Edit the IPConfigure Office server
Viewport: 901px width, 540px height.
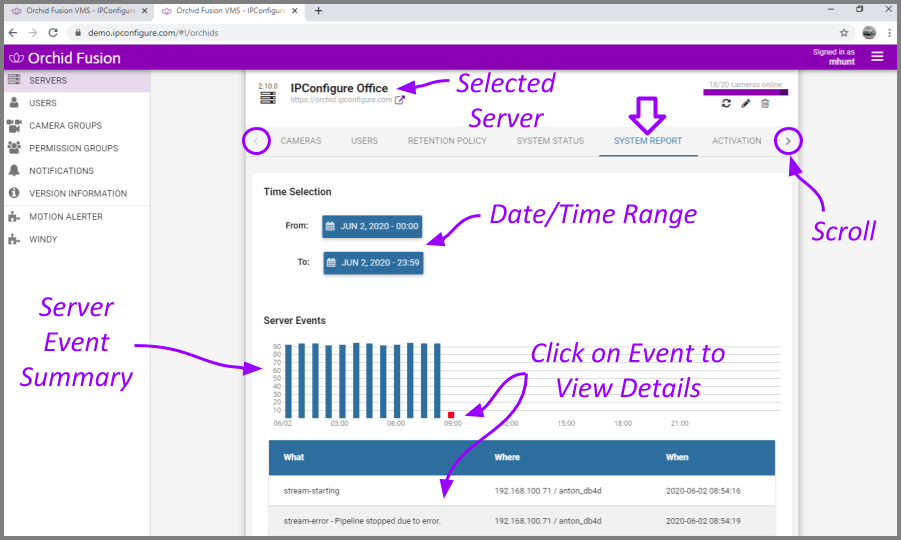click(746, 103)
